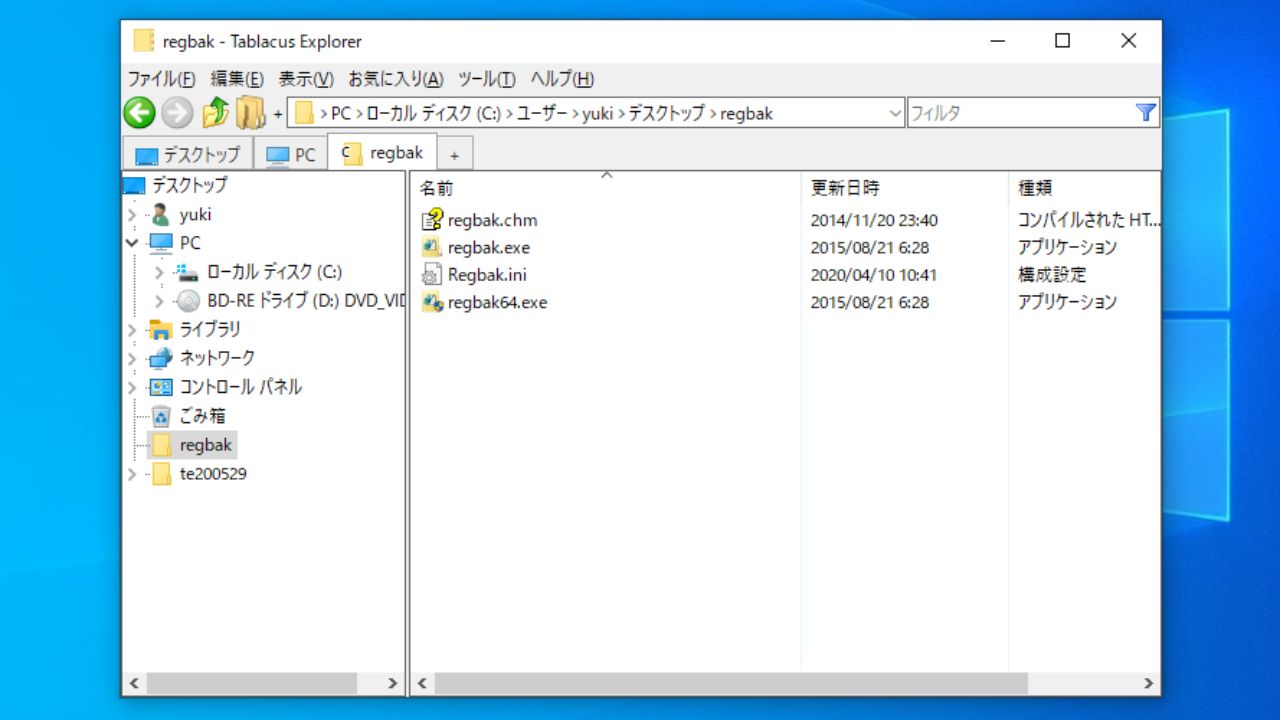Click the 構成設定 type cell
Image resolution: width=1280 pixels, height=720 pixels.
coord(1051,275)
